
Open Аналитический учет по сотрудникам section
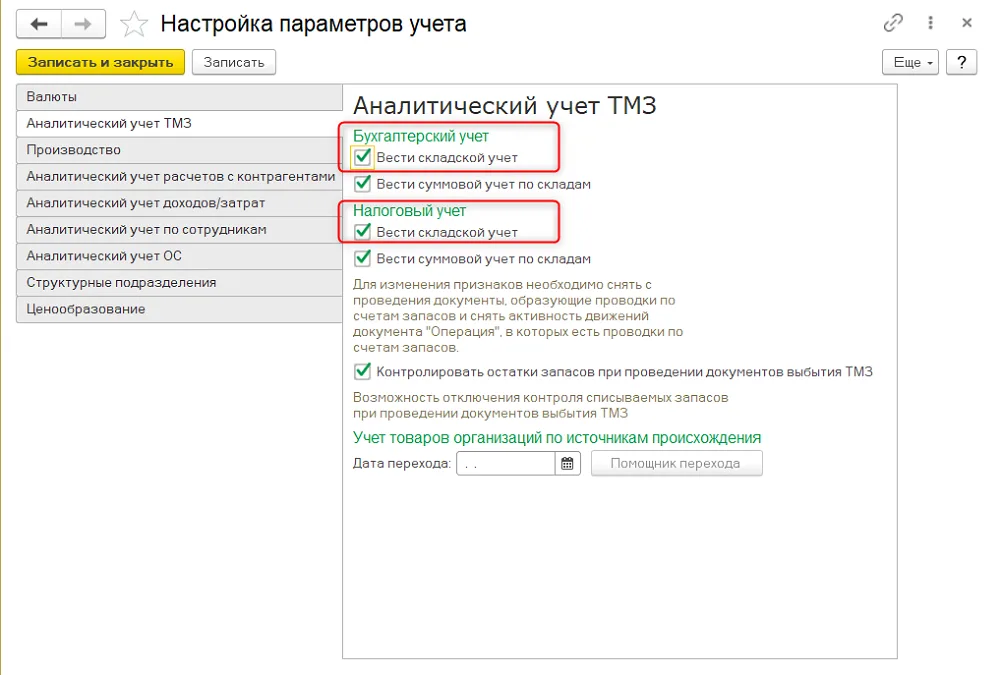point(179,230)
